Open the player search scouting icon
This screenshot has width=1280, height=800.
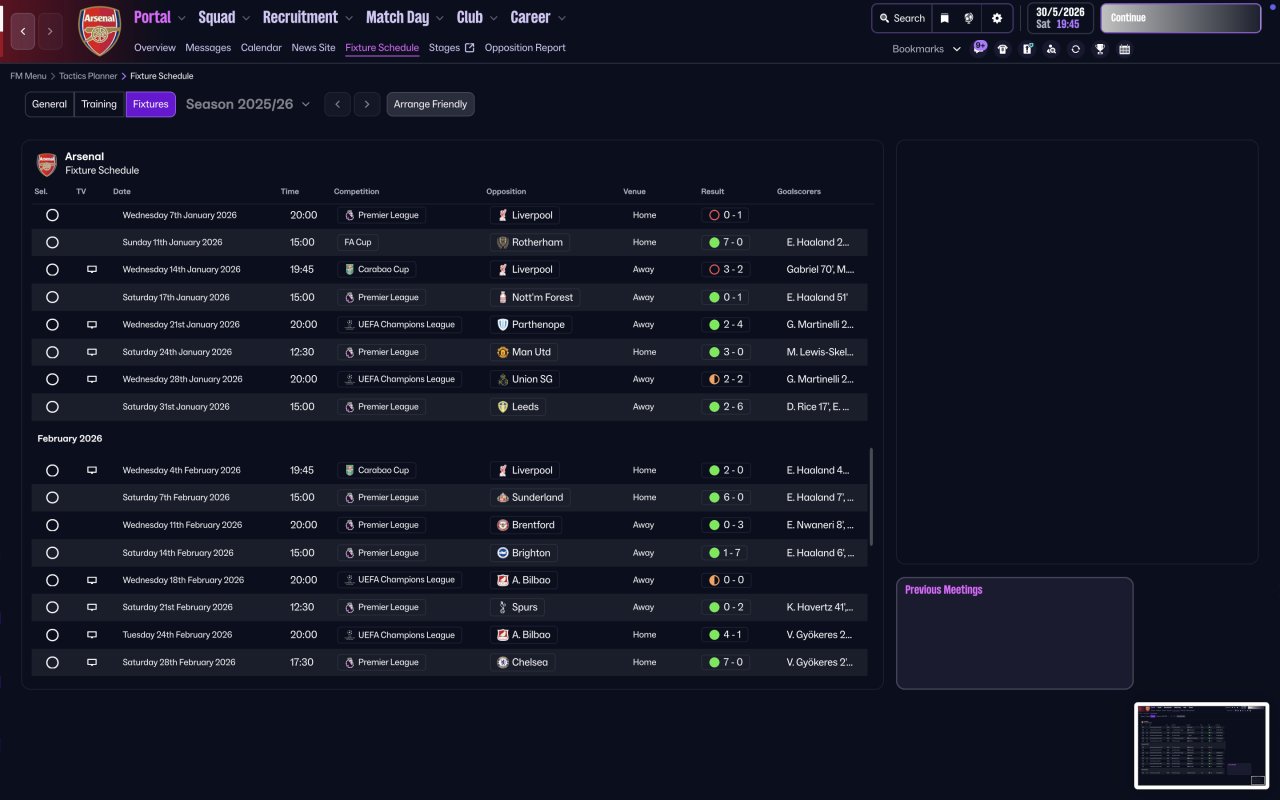[1051, 49]
